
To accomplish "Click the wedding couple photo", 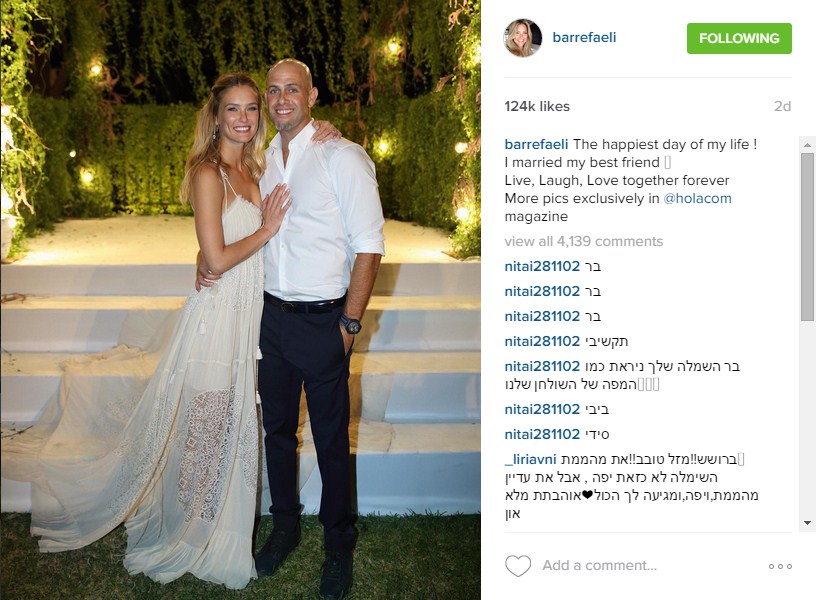I will pos(240,300).
